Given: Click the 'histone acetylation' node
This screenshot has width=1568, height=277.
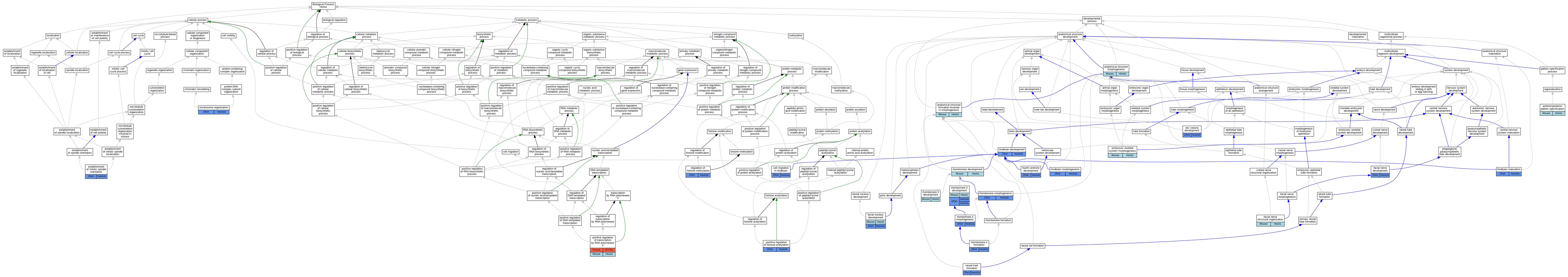Looking at the screenshot, I should point(776,196).
